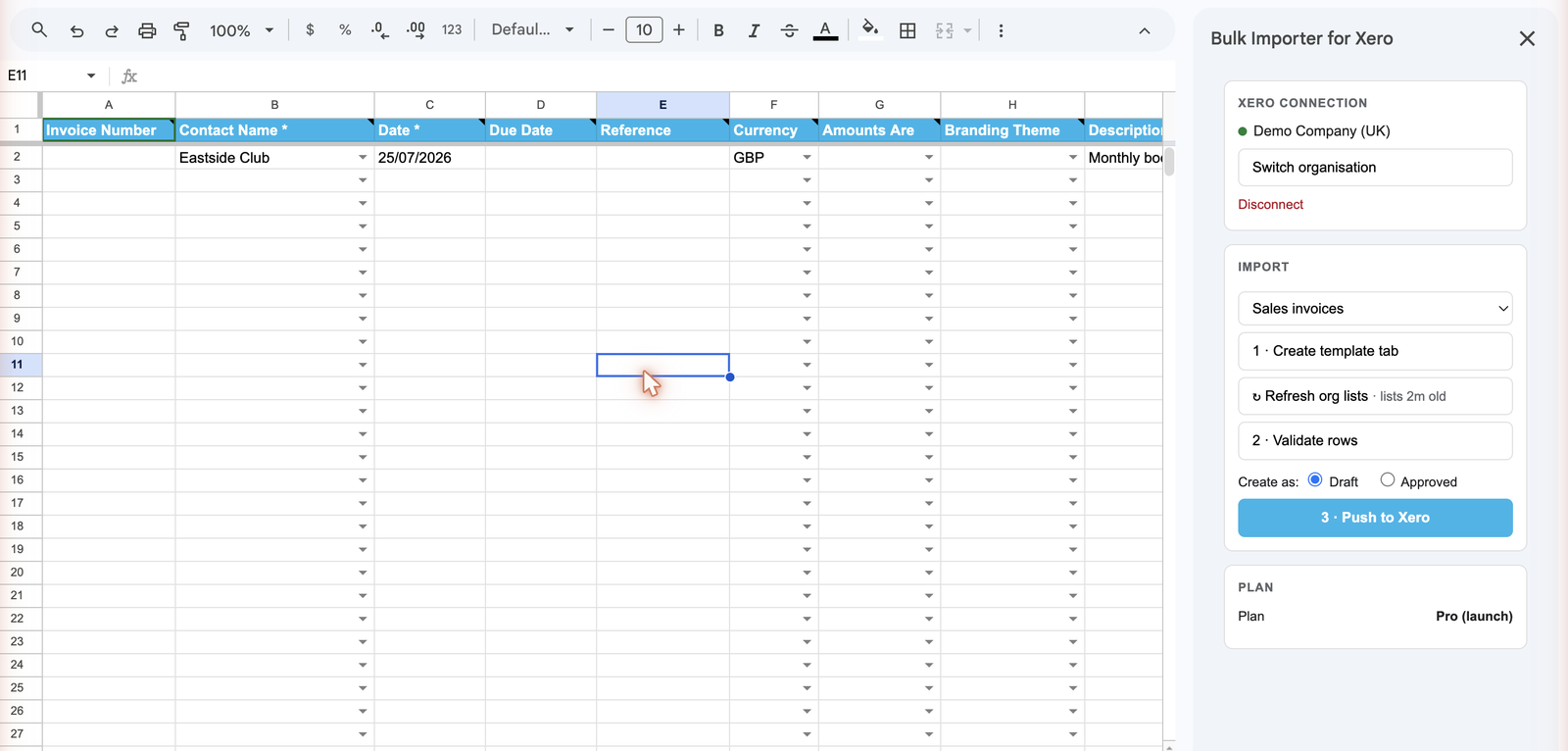
Task: Click the search magnifier icon in toolbar
Action: (39, 30)
